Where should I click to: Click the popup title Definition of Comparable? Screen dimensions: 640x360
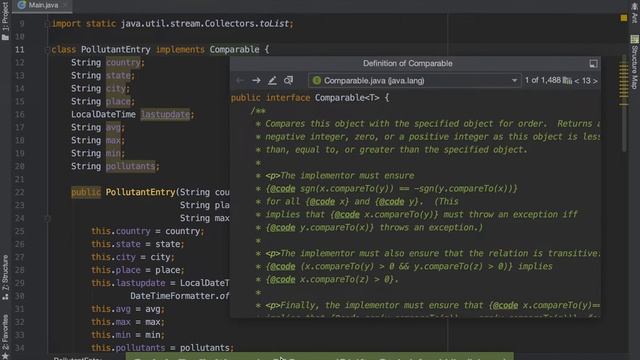(407, 63)
